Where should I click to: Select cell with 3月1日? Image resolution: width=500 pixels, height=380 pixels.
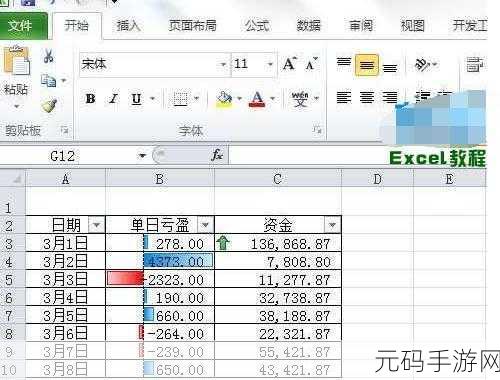[65, 243]
